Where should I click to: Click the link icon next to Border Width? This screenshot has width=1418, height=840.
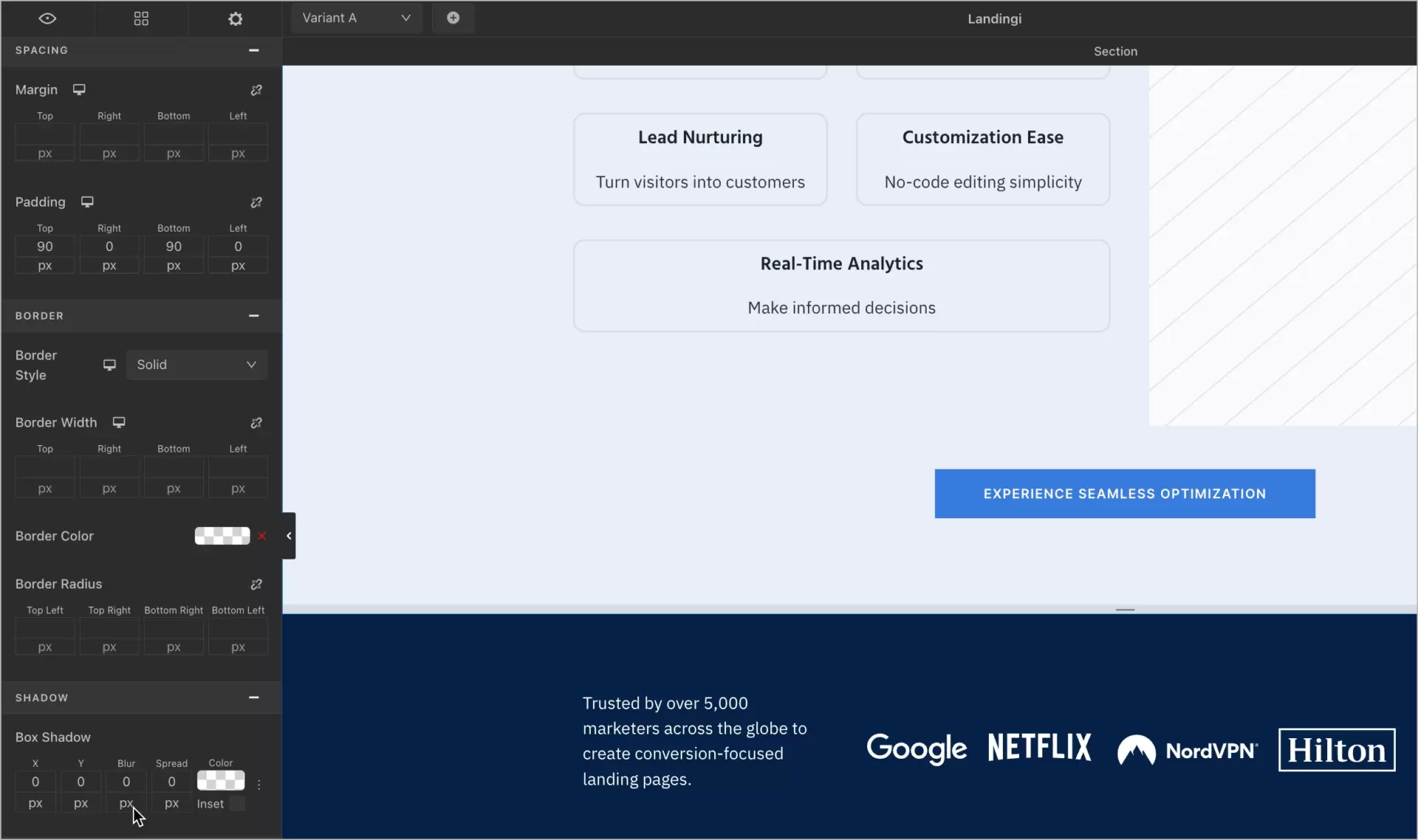(256, 422)
